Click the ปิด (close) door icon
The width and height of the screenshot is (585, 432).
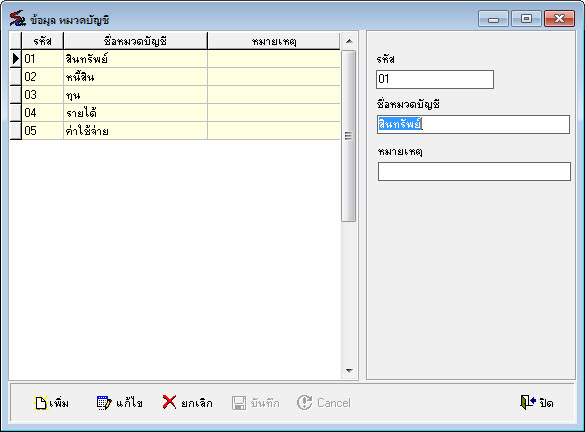tap(528, 402)
